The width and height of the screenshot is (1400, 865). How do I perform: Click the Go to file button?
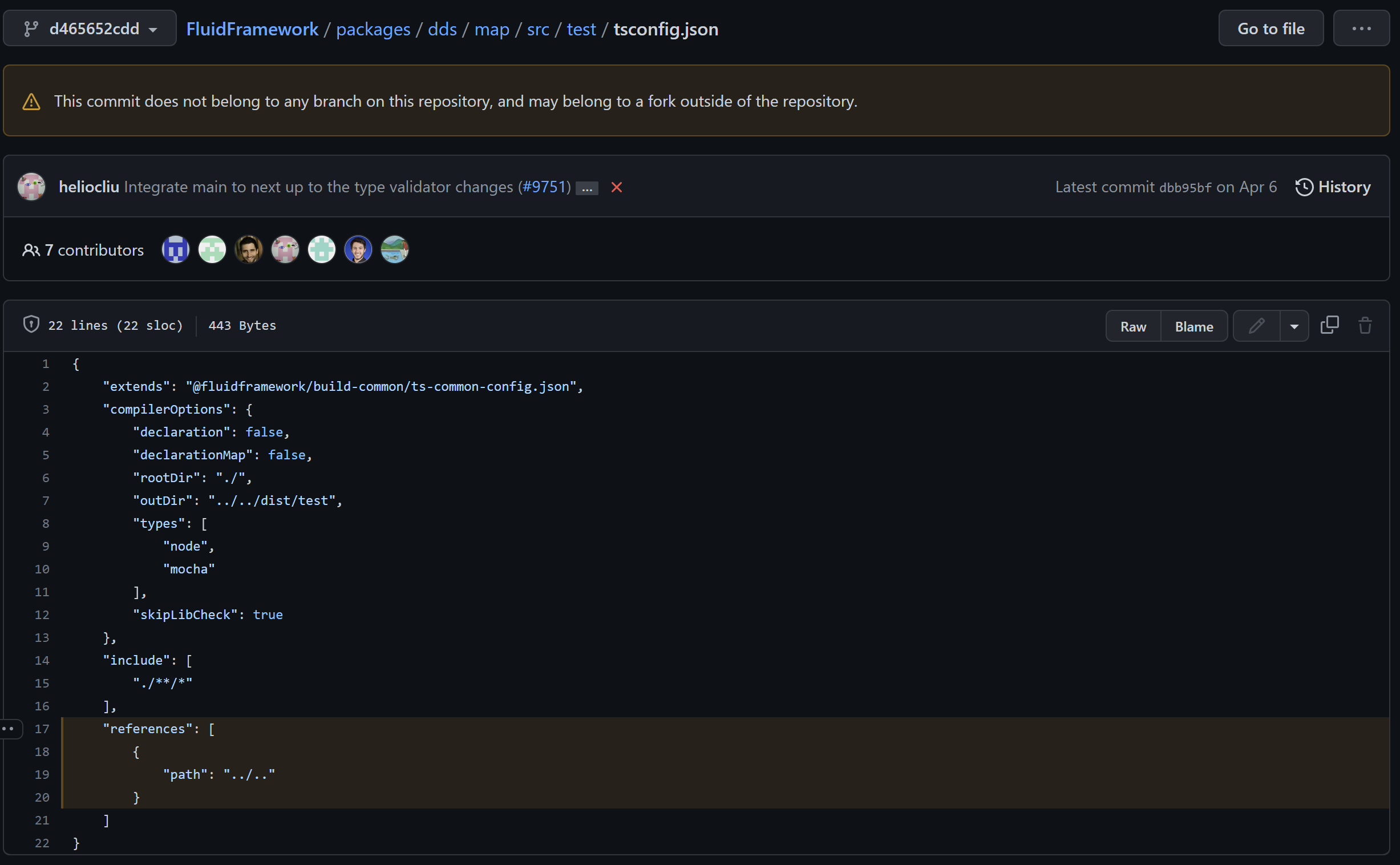coord(1270,29)
